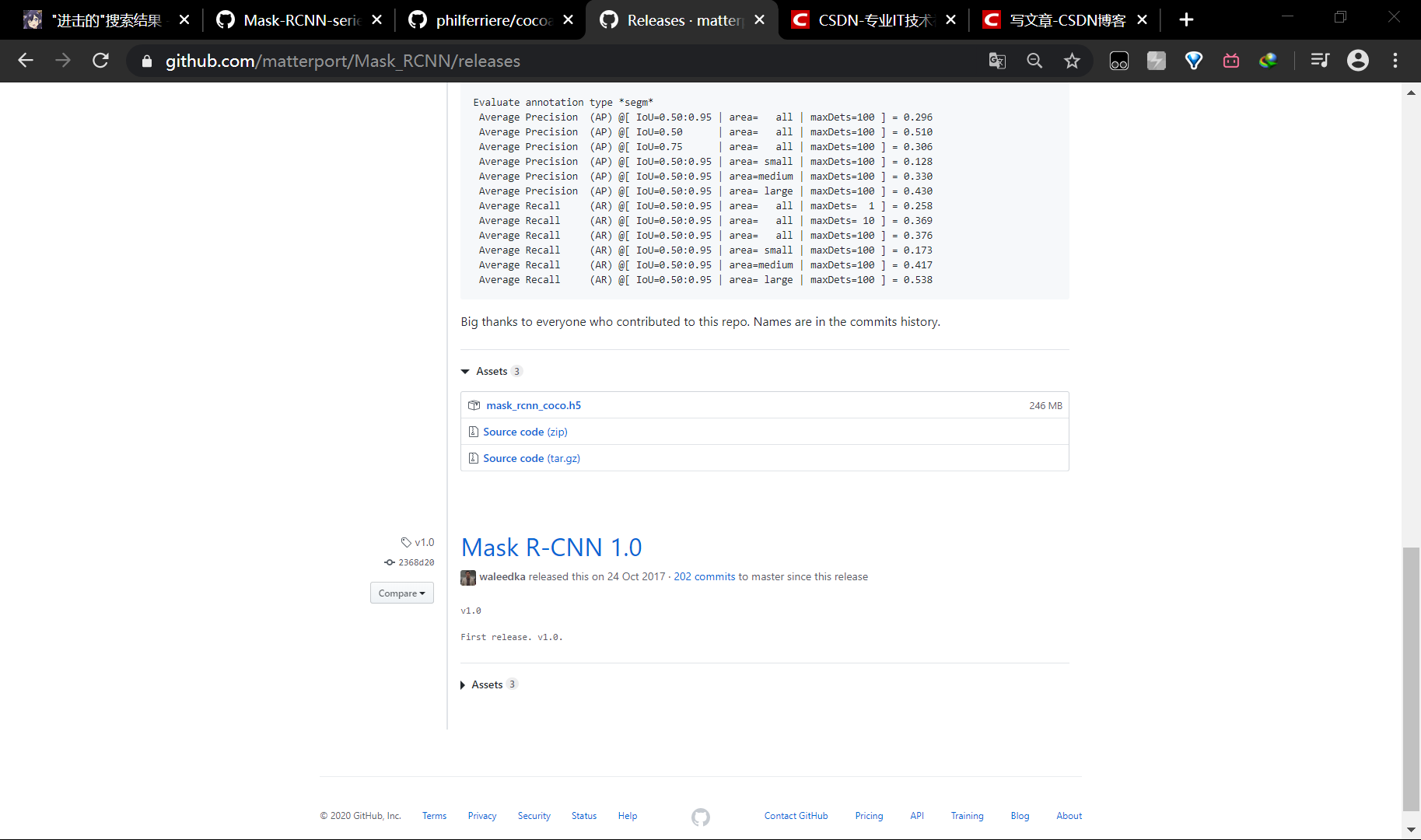Click the Bilibili TV extension icon
Image resolution: width=1421 pixels, height=840 pixels.
coord(1230,61)
